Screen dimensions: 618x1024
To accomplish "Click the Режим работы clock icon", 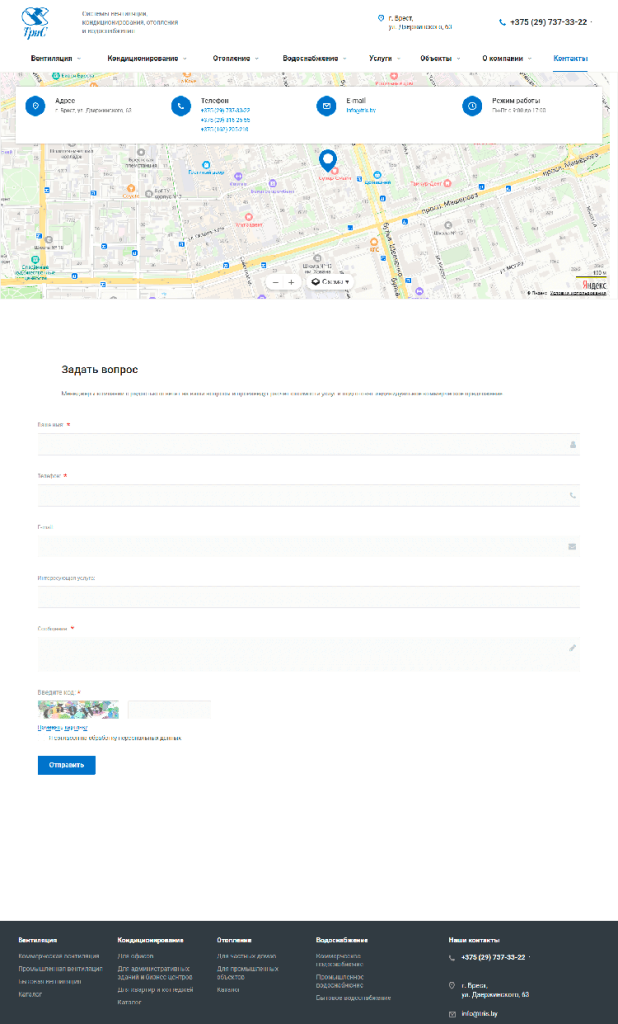I will click(x=472, y=106).
